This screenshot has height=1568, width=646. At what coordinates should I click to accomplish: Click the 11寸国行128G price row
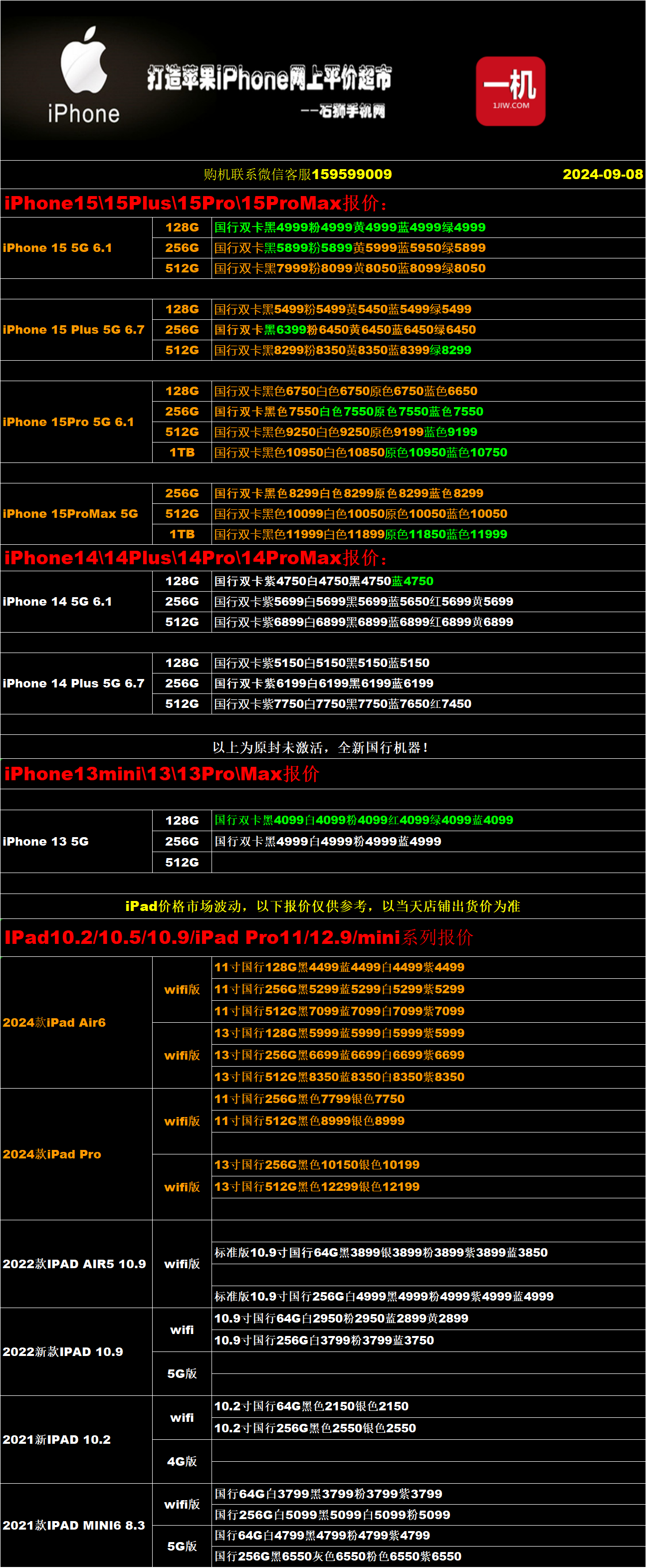click(x=428, y=967)
